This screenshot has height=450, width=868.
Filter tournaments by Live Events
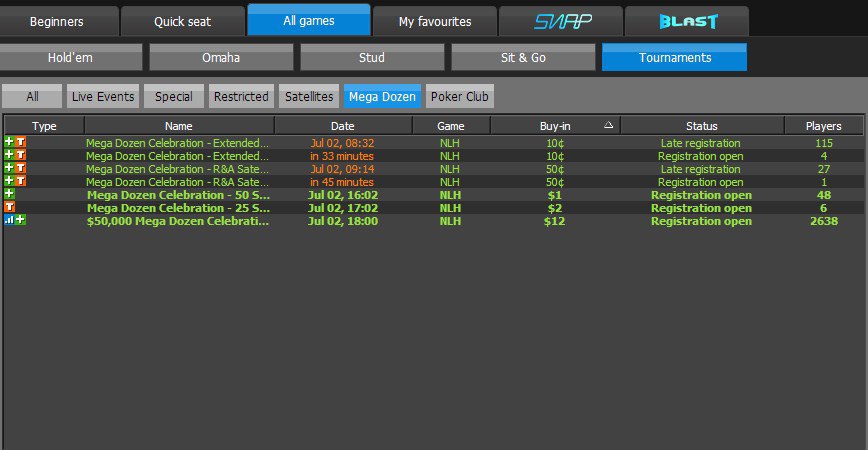click(103, 96)
